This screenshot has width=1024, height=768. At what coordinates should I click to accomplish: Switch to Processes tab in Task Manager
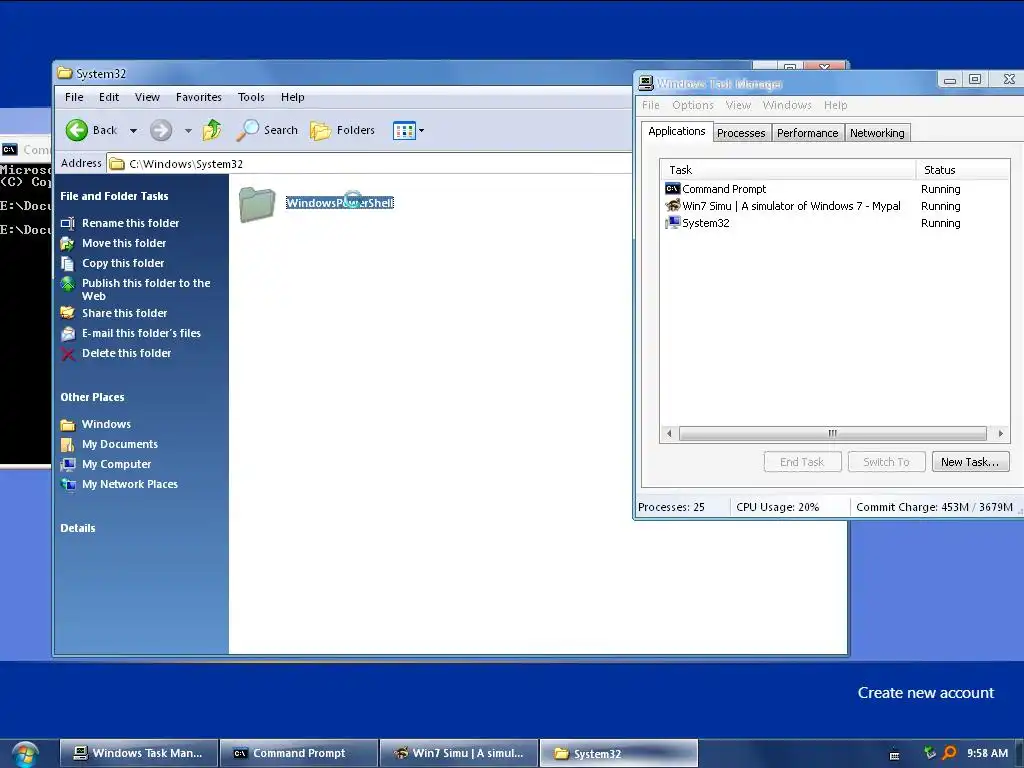click(x=741, y=133)
